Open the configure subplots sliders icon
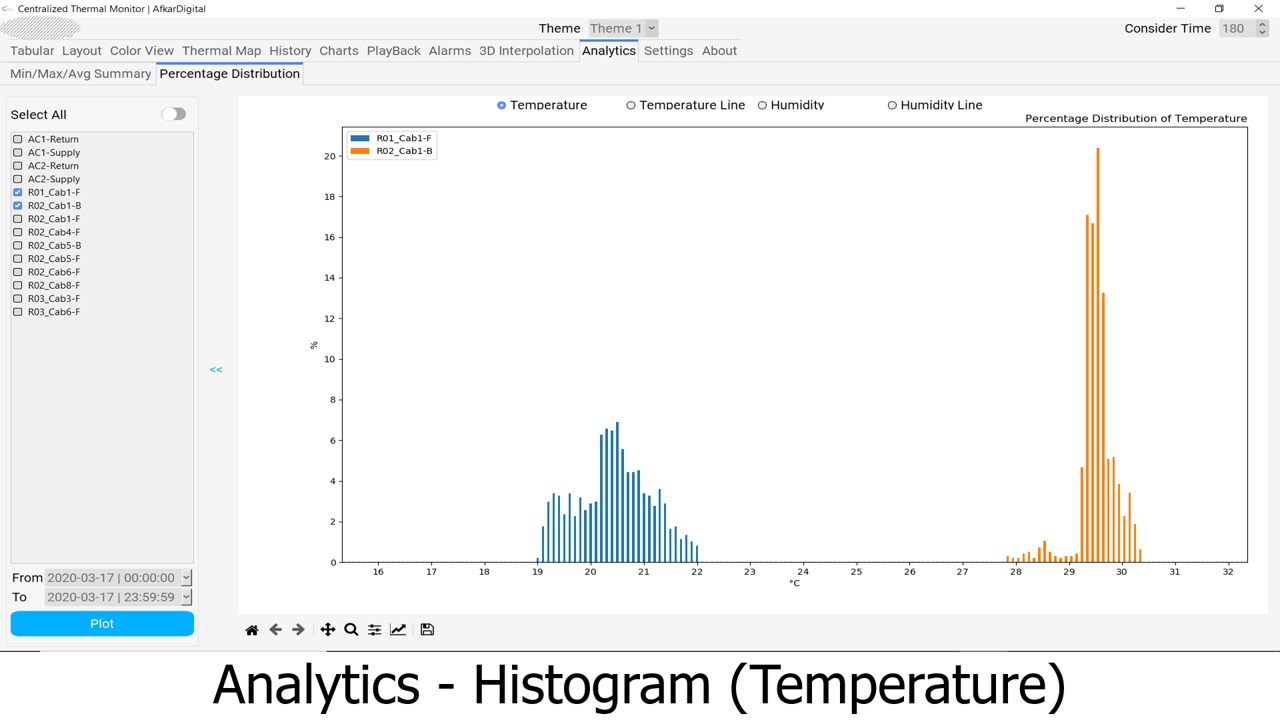Viewport: 1280px width, 720px height. point(374,630)
